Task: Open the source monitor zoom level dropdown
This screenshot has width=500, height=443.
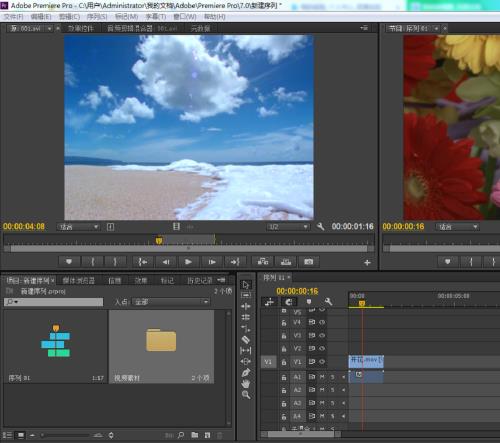Action: [x=78, y=227]
